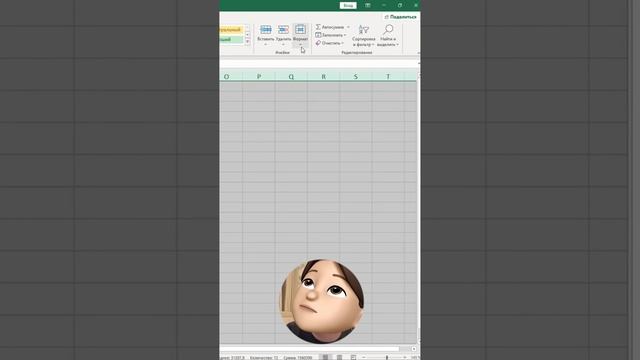Apply the yellow cell style

tap(231, 30)
